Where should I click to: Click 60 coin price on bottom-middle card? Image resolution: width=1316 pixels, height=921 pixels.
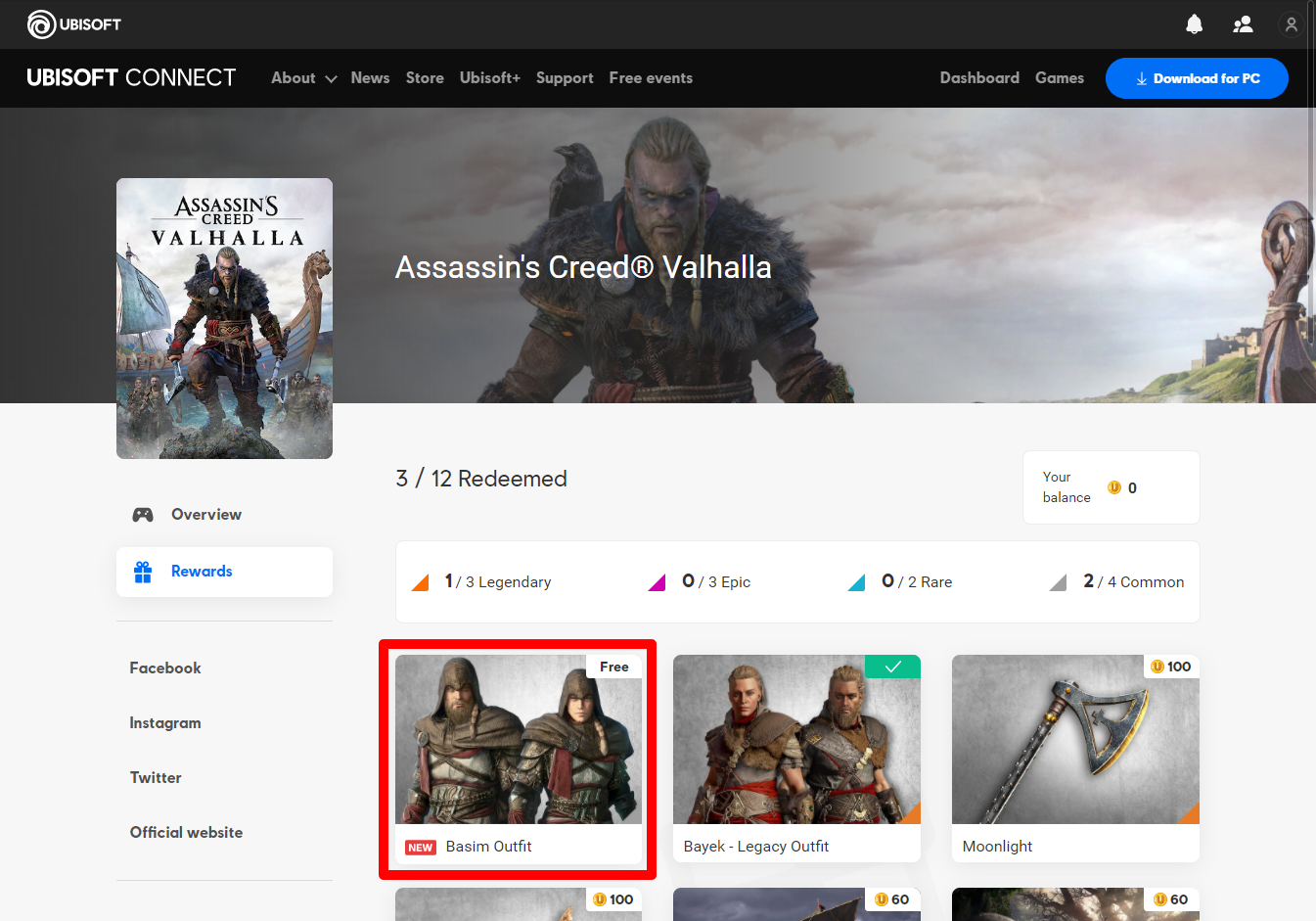(892, 899)
